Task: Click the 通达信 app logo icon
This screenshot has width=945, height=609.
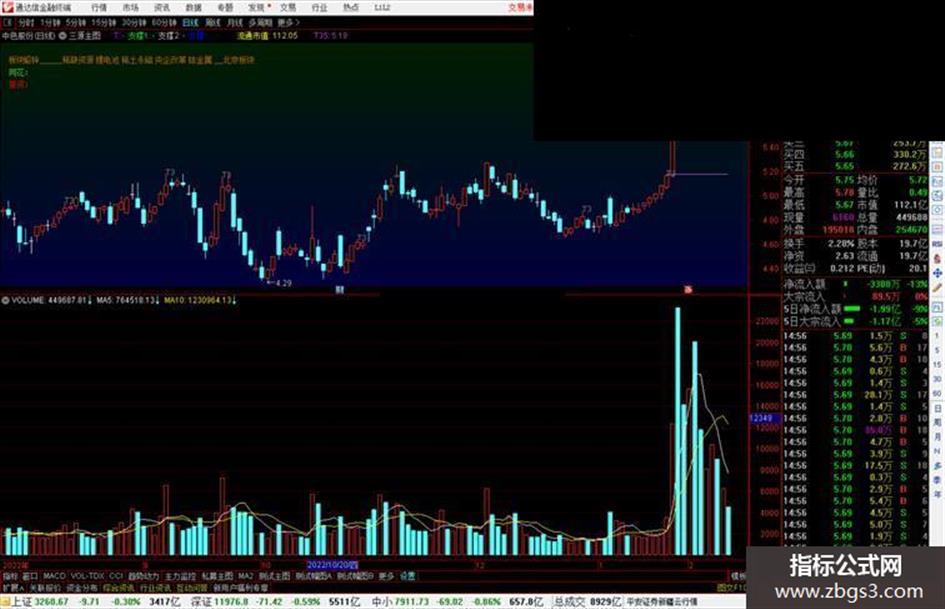Action: pyautogui.click(x=7, y=7)
